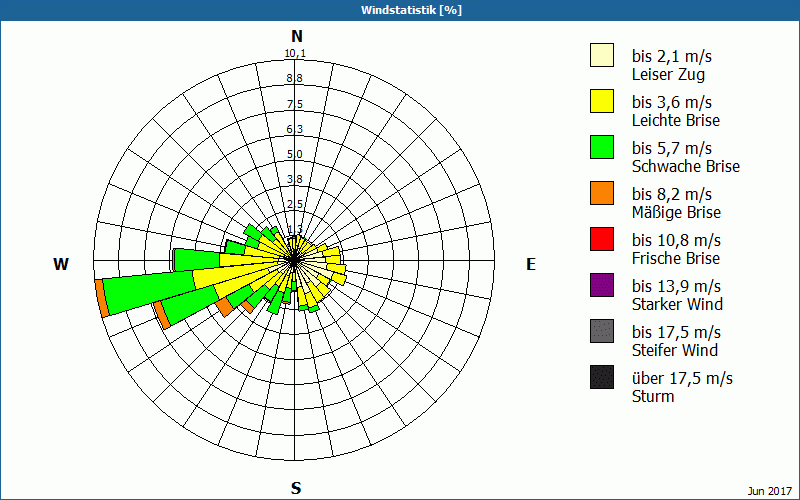This screenshot has height=500, width=800.
Task: Click the '2,5' radial scale value
Action: 294,204
